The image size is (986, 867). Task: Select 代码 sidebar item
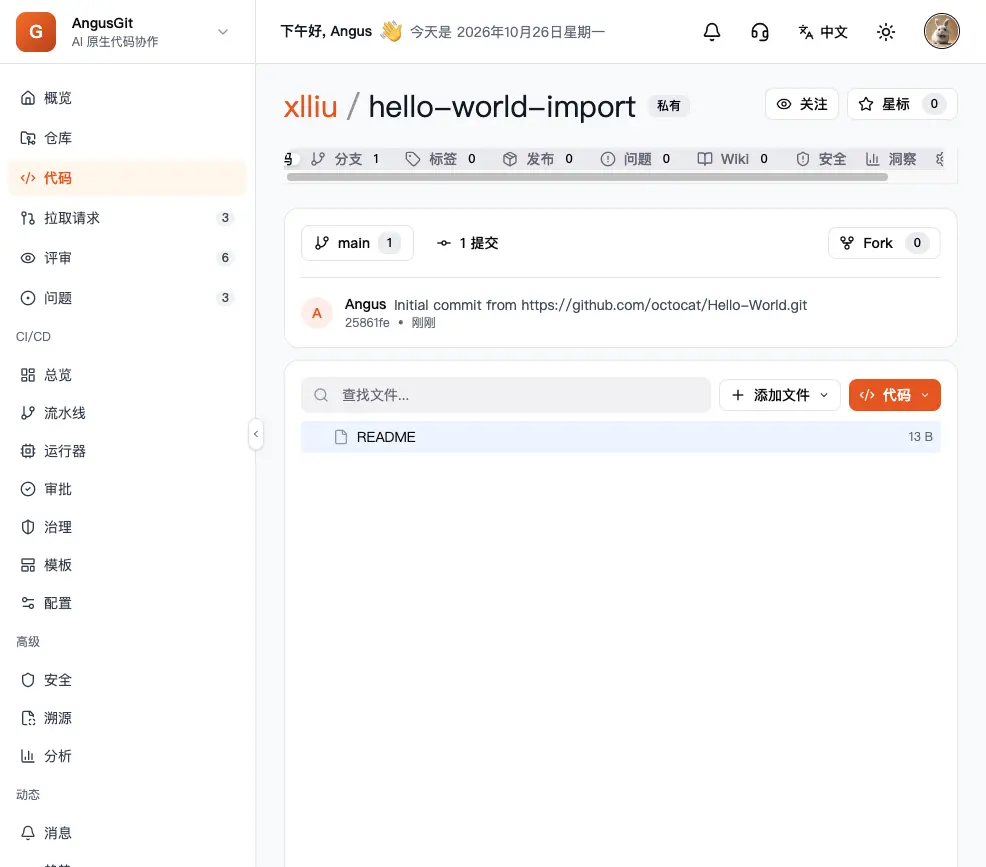click(127, 178)
